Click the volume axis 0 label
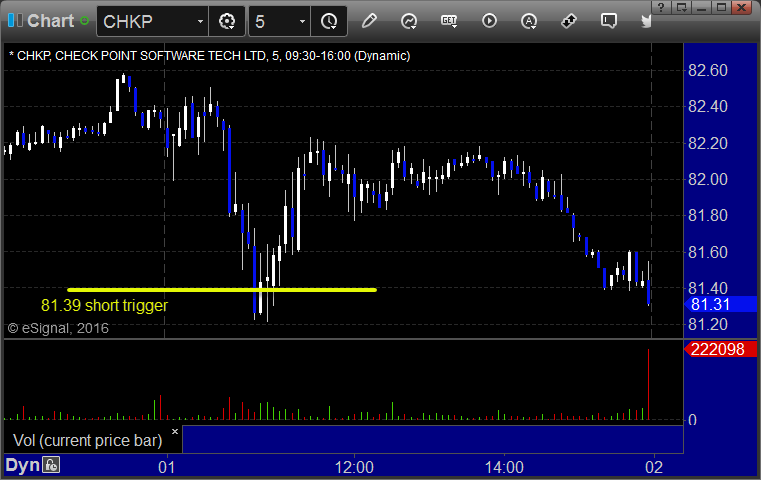The image size is (761, 480). (x=692, y=420)
